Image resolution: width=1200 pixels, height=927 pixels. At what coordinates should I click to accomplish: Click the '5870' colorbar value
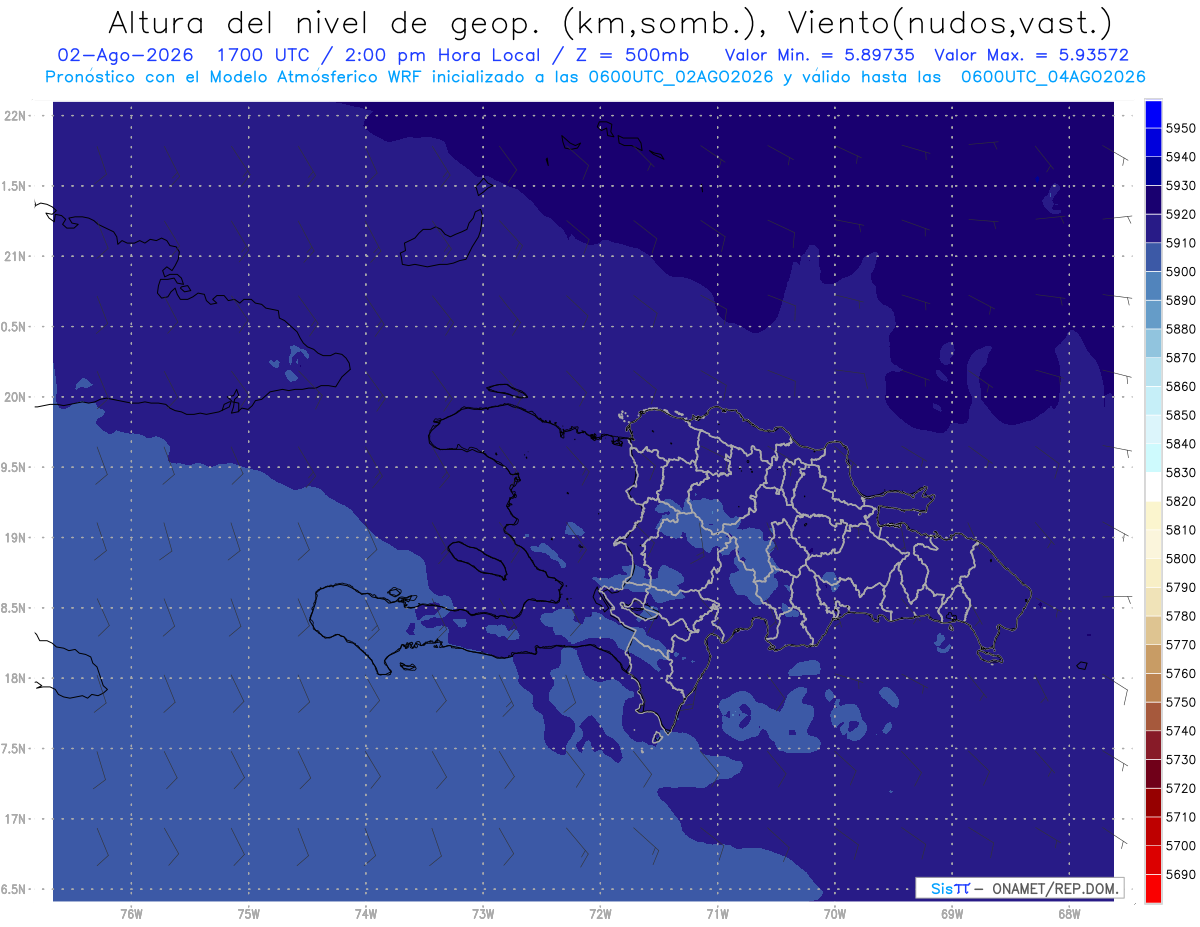(1180, 357)
